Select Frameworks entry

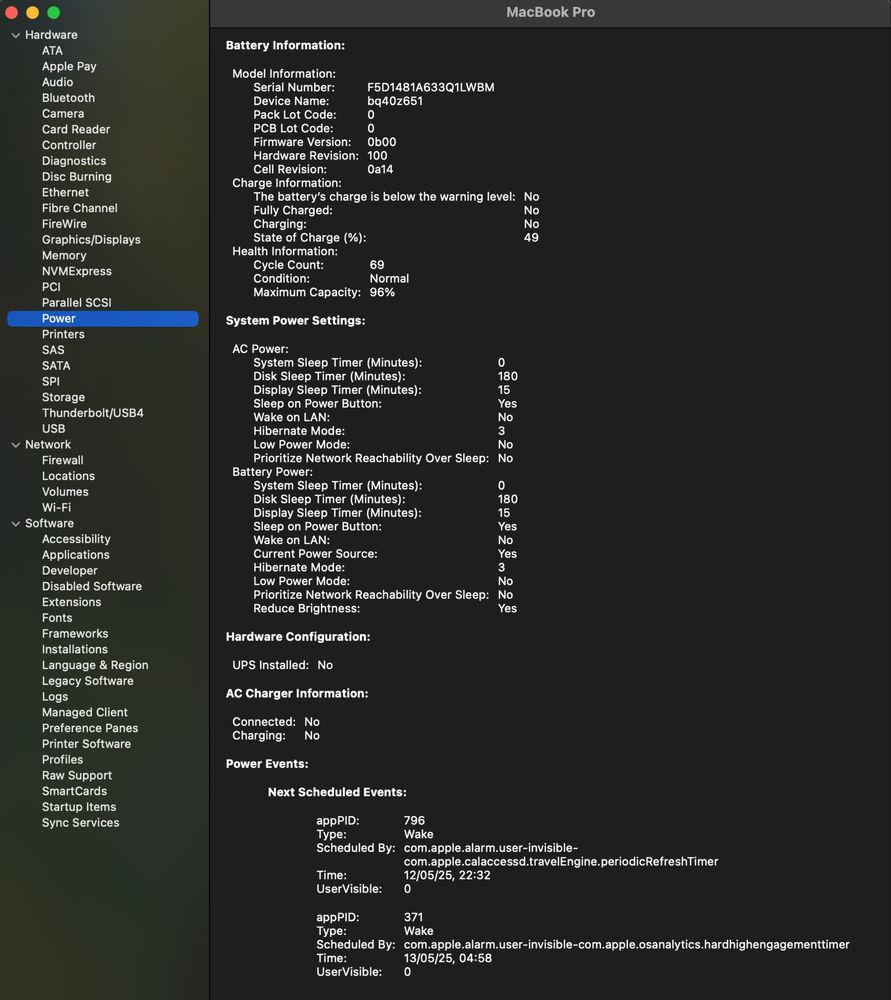tap(75, 633)
